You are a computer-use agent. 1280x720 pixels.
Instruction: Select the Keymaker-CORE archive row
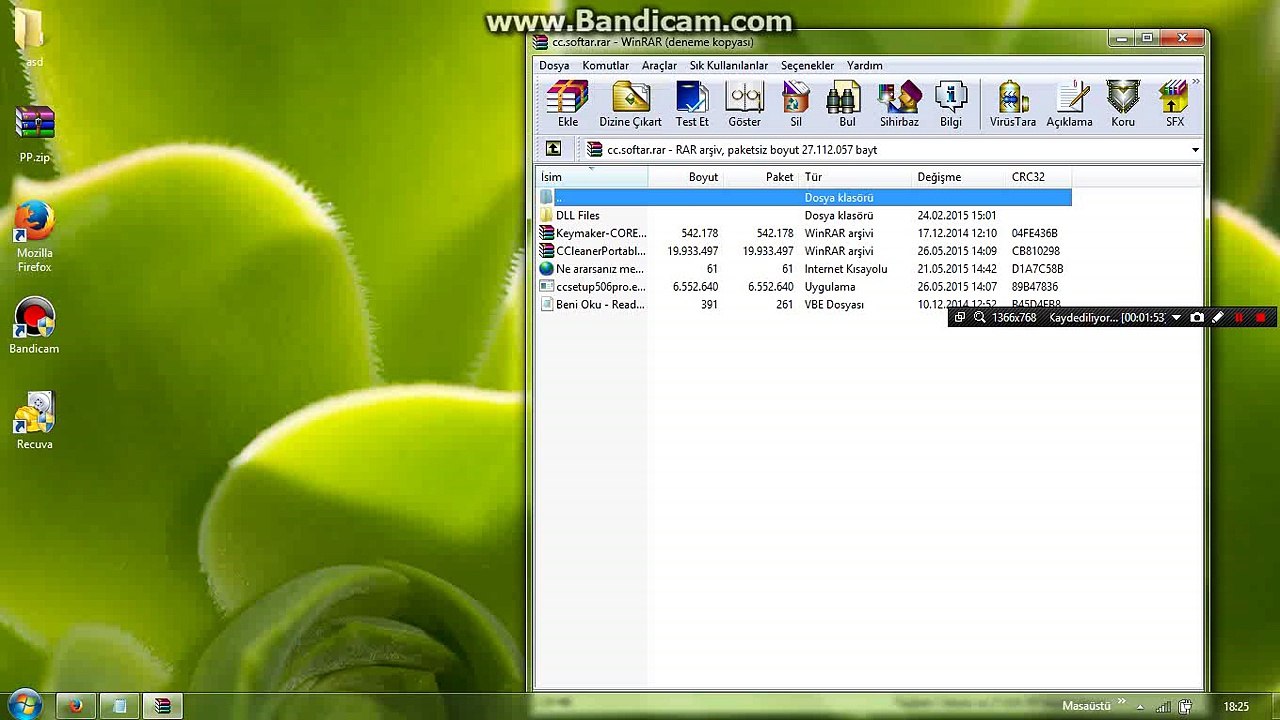point(804,233)
